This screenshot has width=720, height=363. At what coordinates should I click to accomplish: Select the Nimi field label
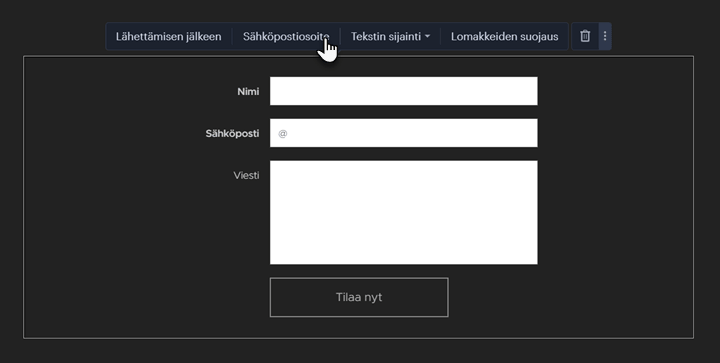click(x=248, y=91)
